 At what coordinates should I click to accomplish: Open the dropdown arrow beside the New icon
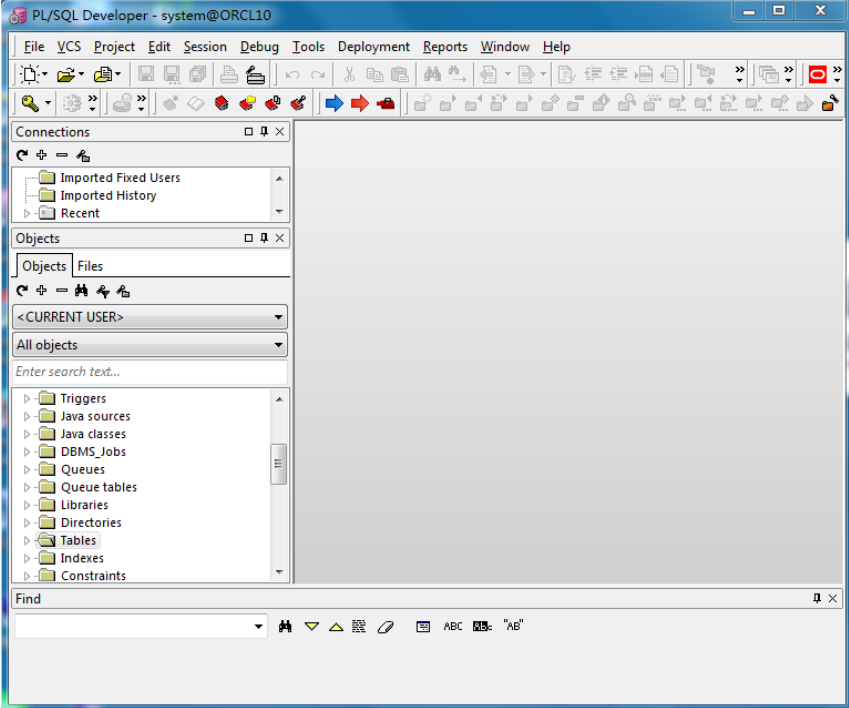(x=45, y=74)
